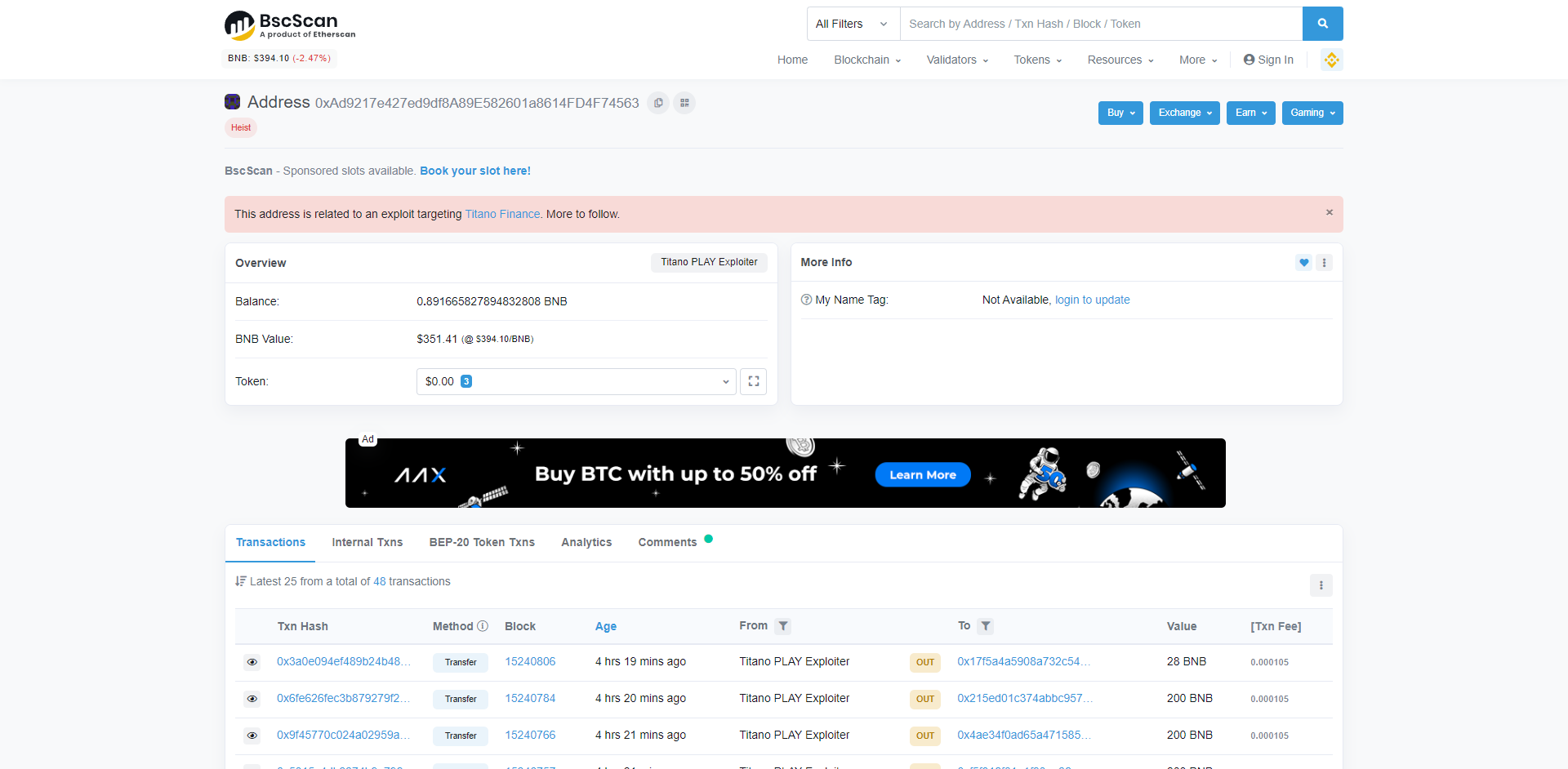
Task: Click the heart icon in More Info
Action: pyautogui.click(x=1303, y=262)
